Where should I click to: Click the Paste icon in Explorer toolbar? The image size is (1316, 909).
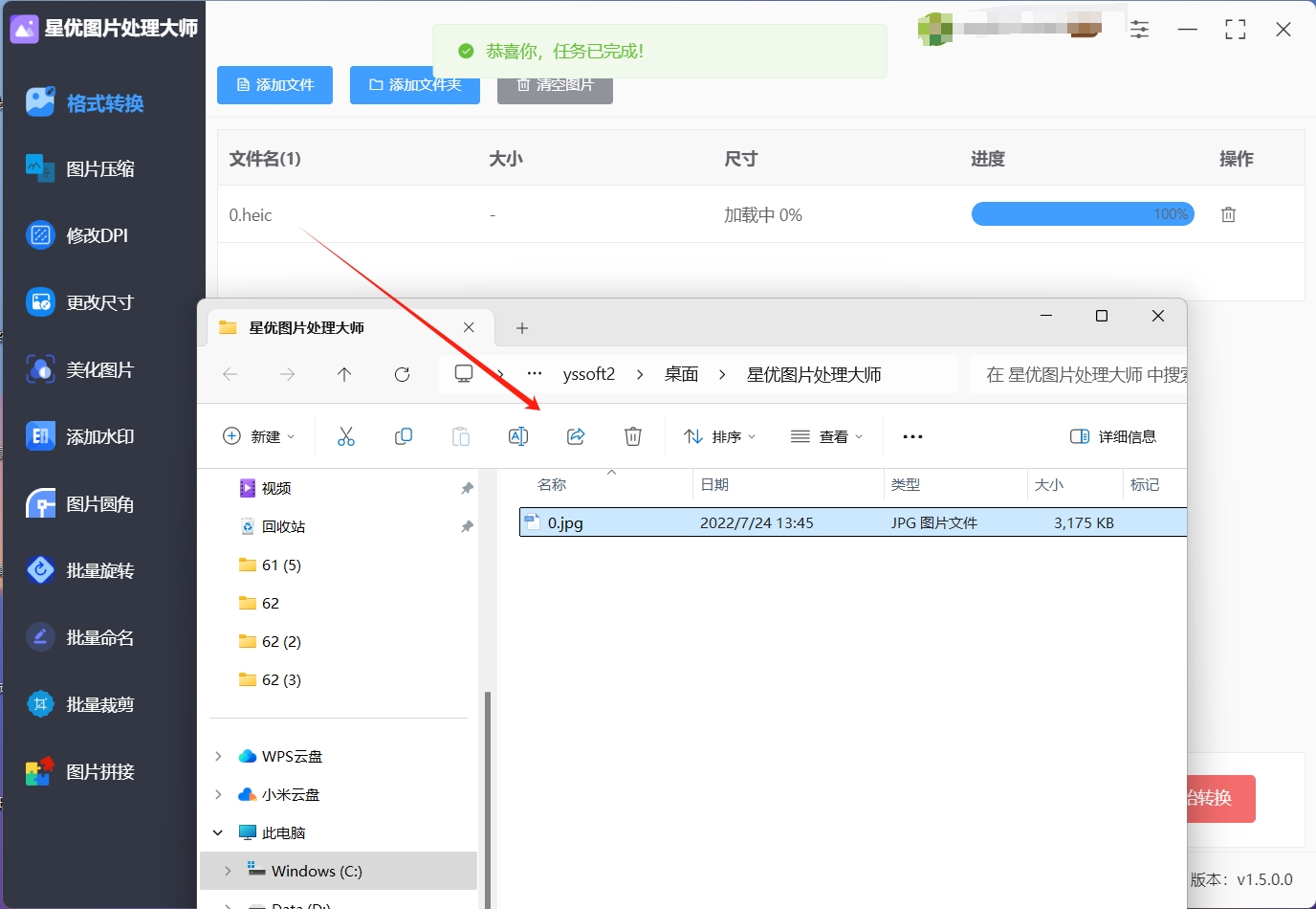coord(461,436)
